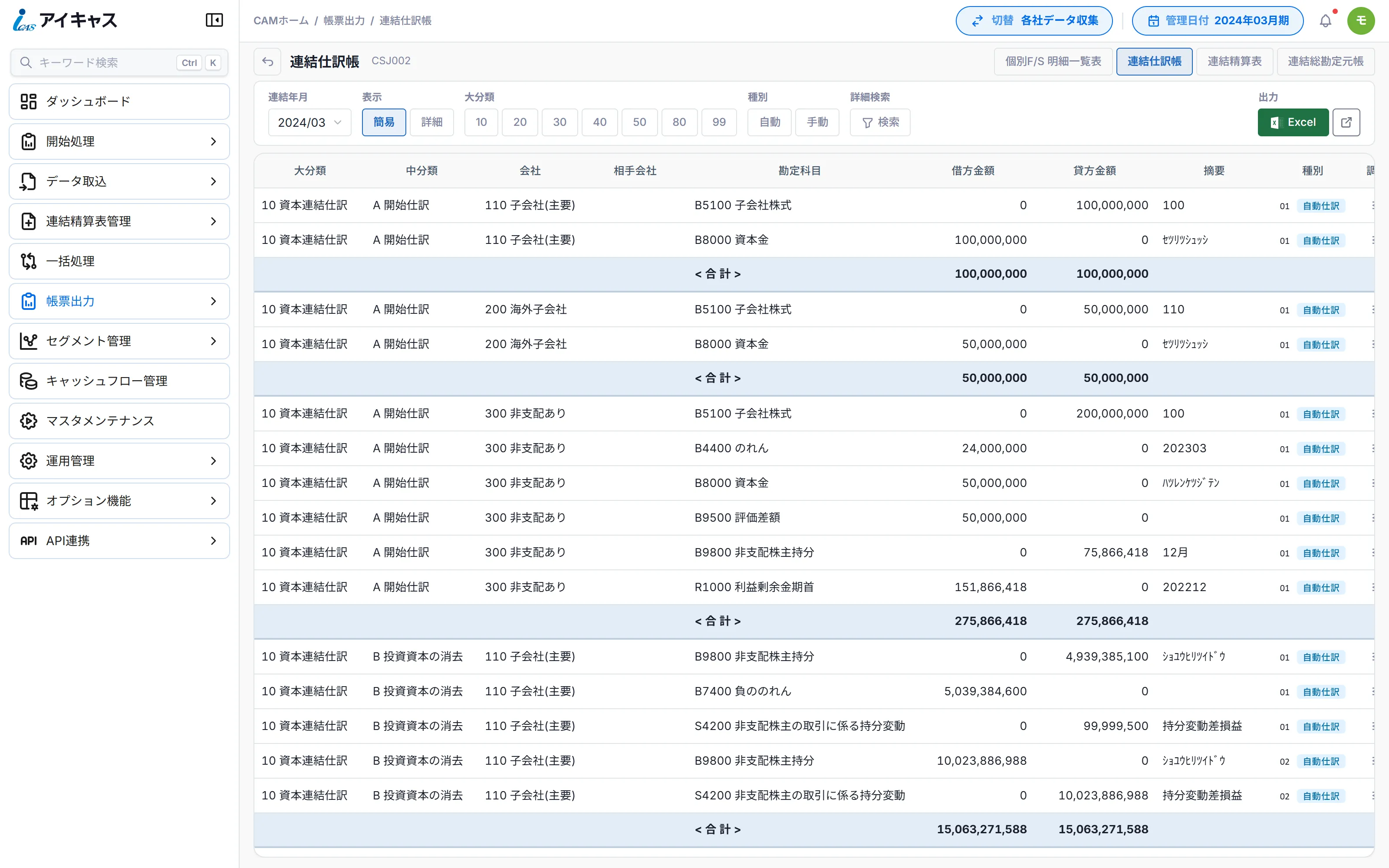Collapse the sidebar panel icon

[214, 21]
